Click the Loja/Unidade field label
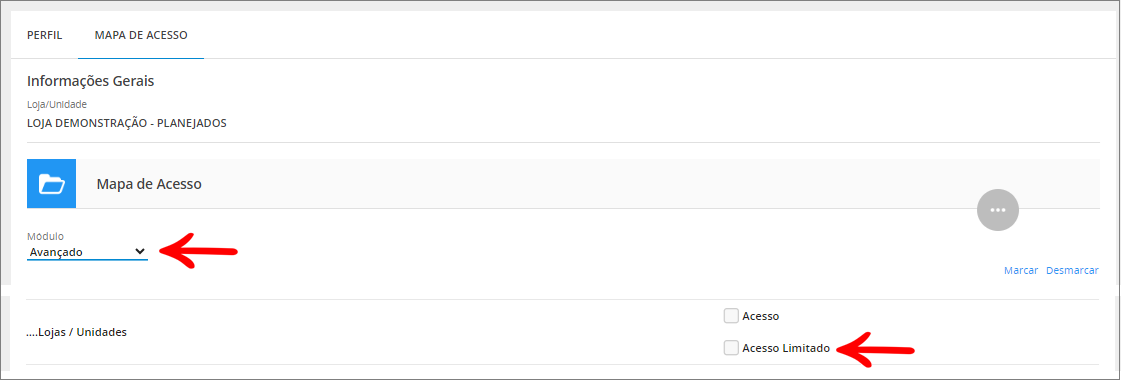1121x380 pixels. click(x=56, y=105)
